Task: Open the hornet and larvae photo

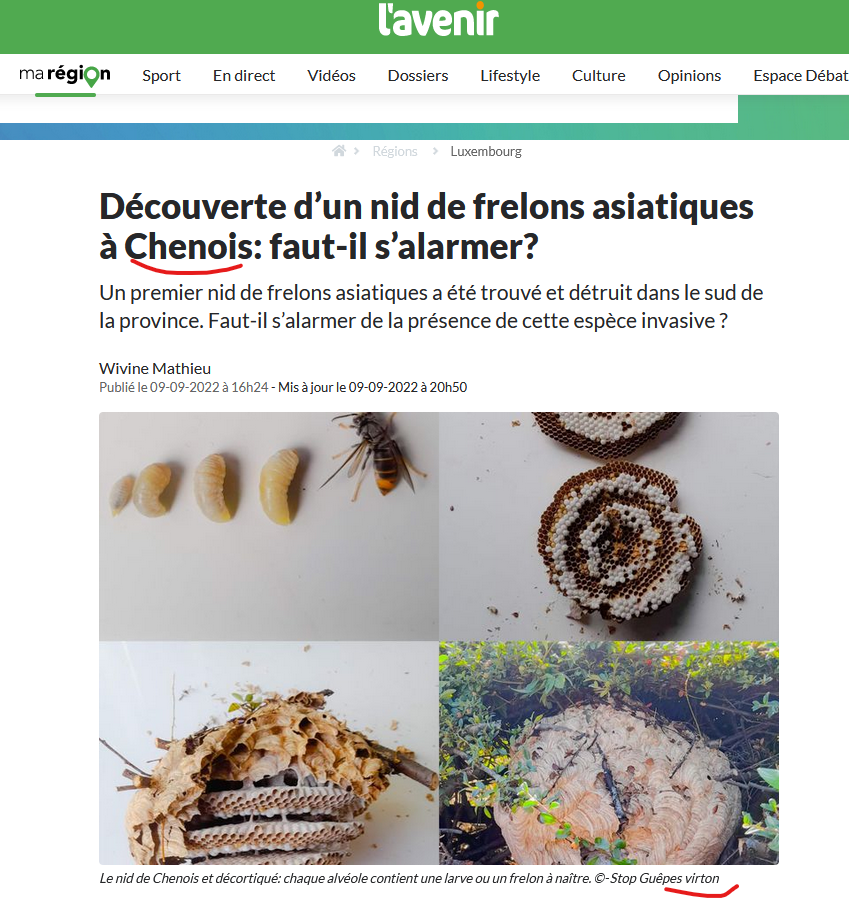Action: point(269,526)
